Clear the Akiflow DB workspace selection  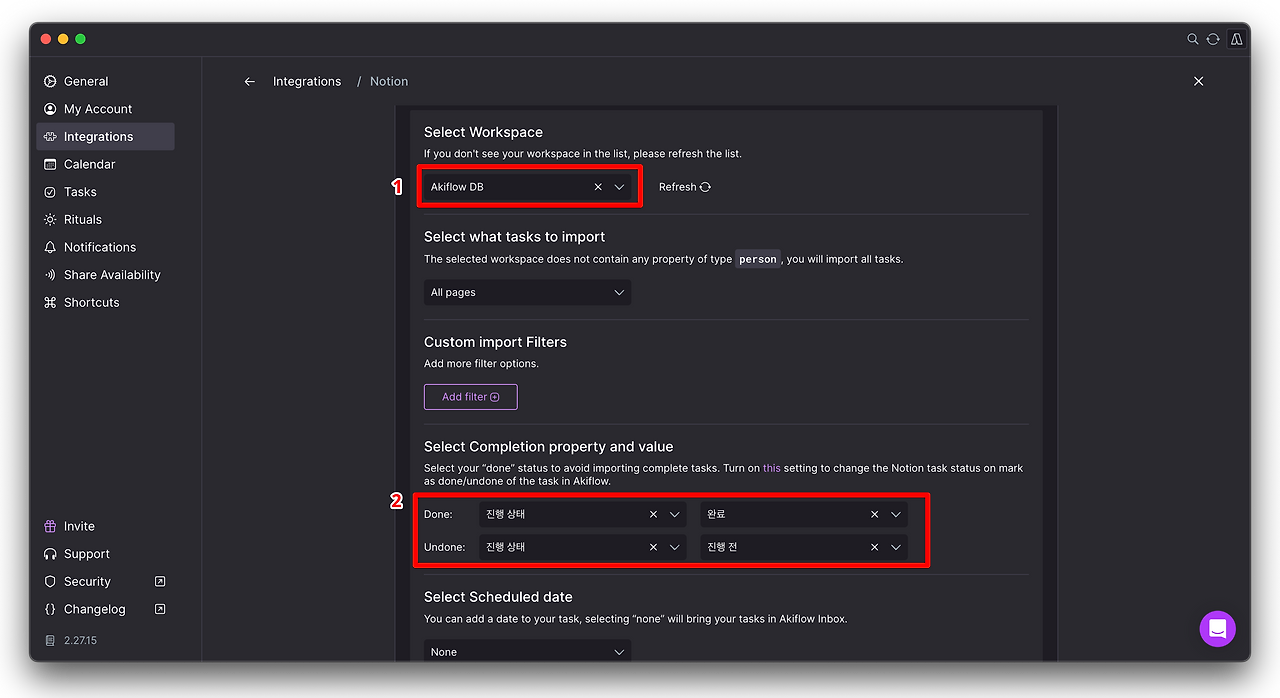[x=598, y=187]
